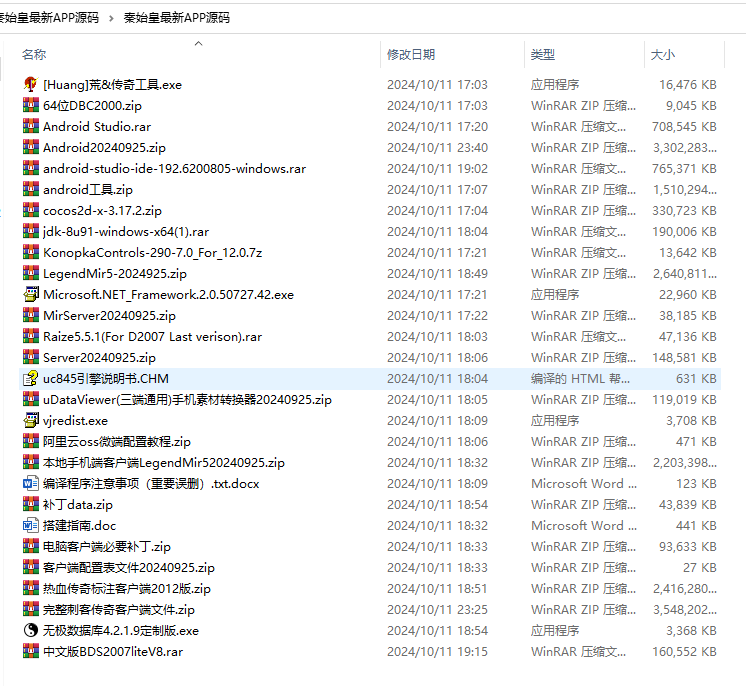The width and height of the screenshot is (746, 686).
Task: Select the Android20240925.zip archive icon
Action: tap(31, 147)
